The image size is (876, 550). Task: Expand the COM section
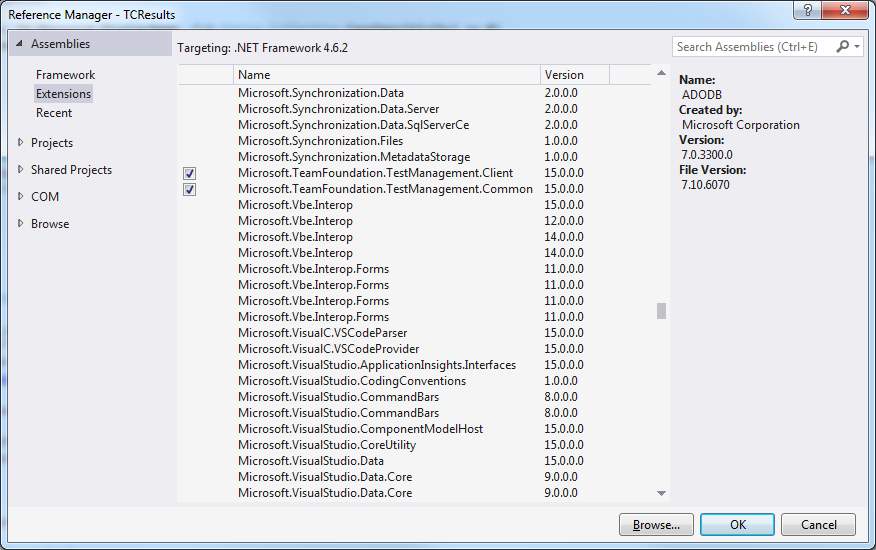point(21,196)
